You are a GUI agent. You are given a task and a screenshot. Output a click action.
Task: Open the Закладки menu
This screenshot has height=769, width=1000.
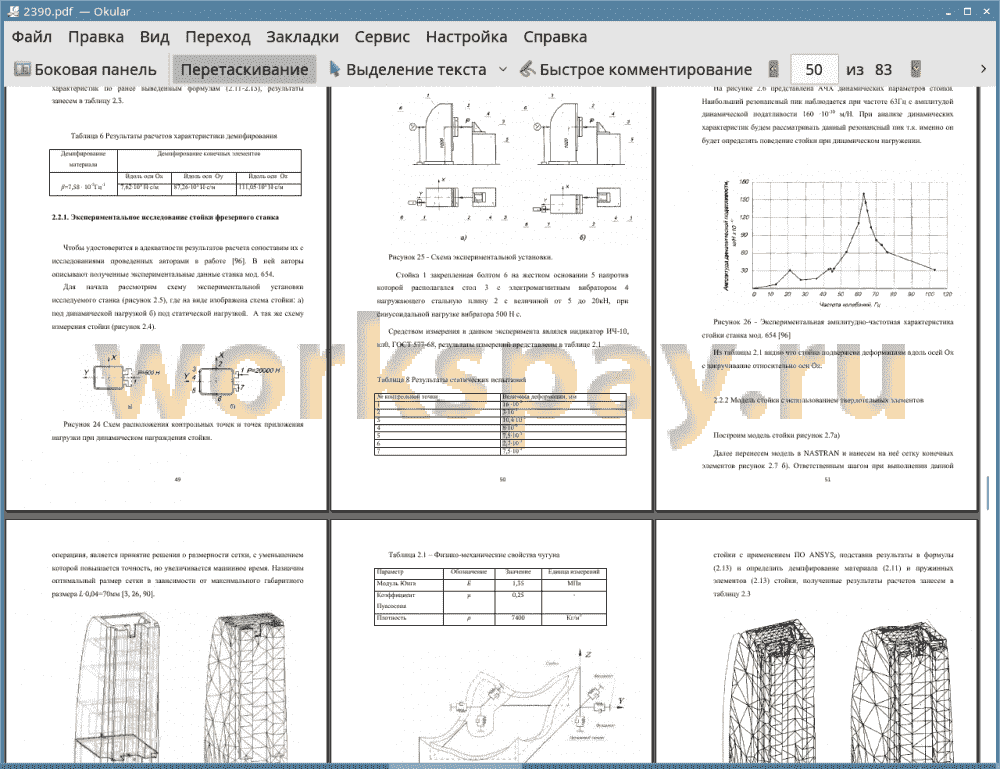[x=302, y=37]
